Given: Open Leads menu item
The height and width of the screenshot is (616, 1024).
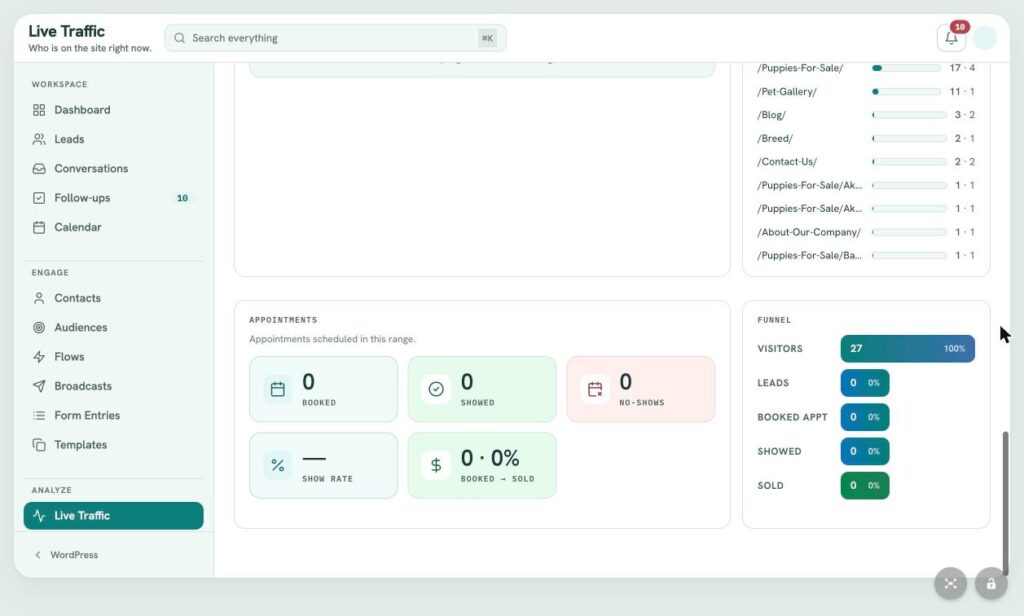Looking at the screenshot, I should coord(114,139).
